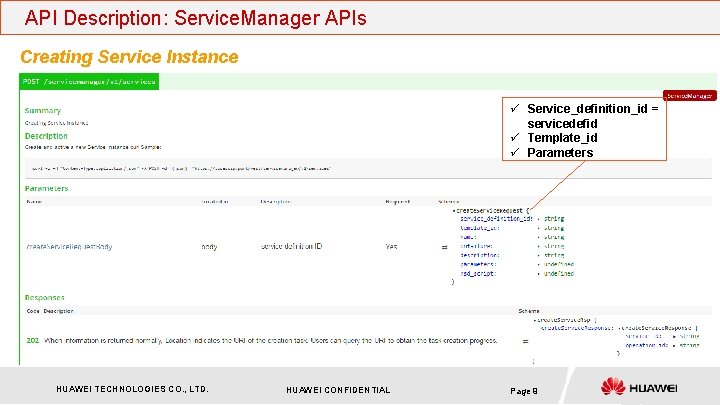The image size is (720, 405).
Task: Click the 'Template_id' callout item
Action: 562,138
